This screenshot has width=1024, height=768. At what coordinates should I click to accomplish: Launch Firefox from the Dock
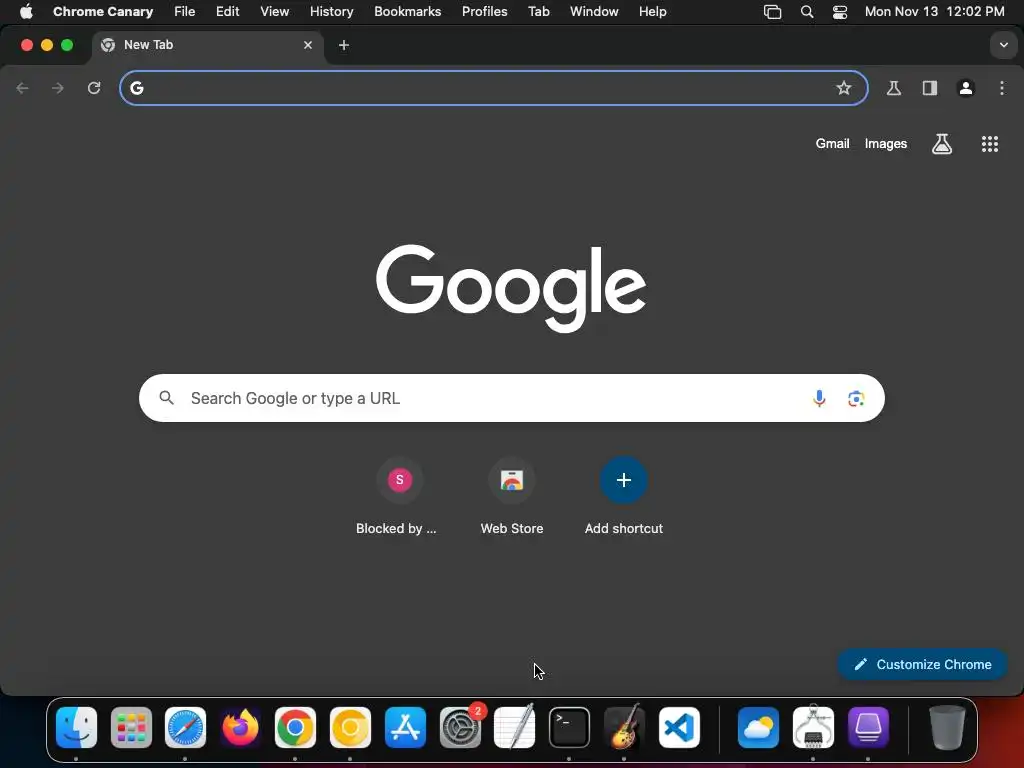tap(240, 728)
